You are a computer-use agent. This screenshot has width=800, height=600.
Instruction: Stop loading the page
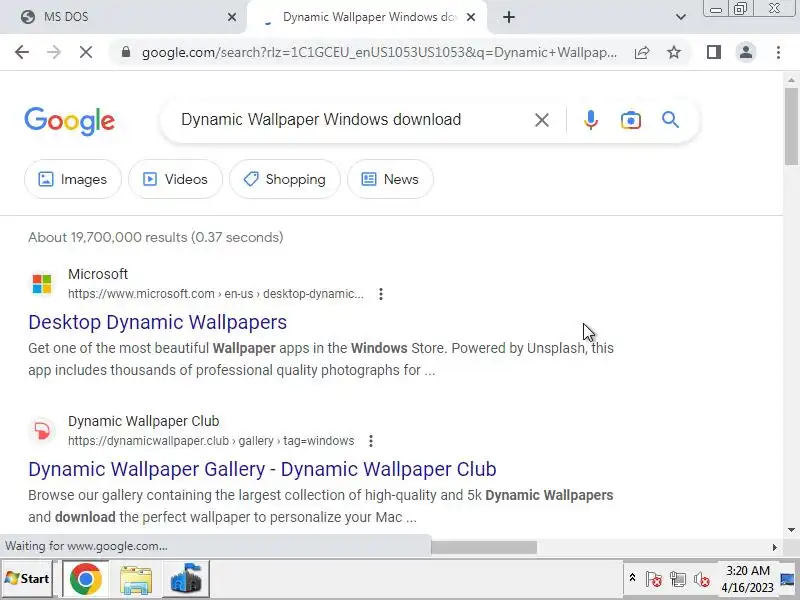pyautogui.click(x=86, y=52)
